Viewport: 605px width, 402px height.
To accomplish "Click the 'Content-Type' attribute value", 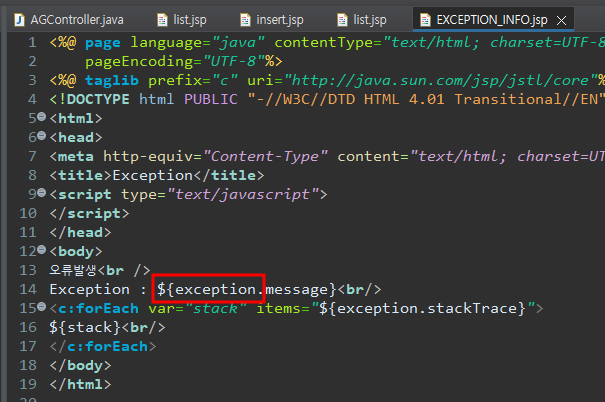I will coord(265,157).
